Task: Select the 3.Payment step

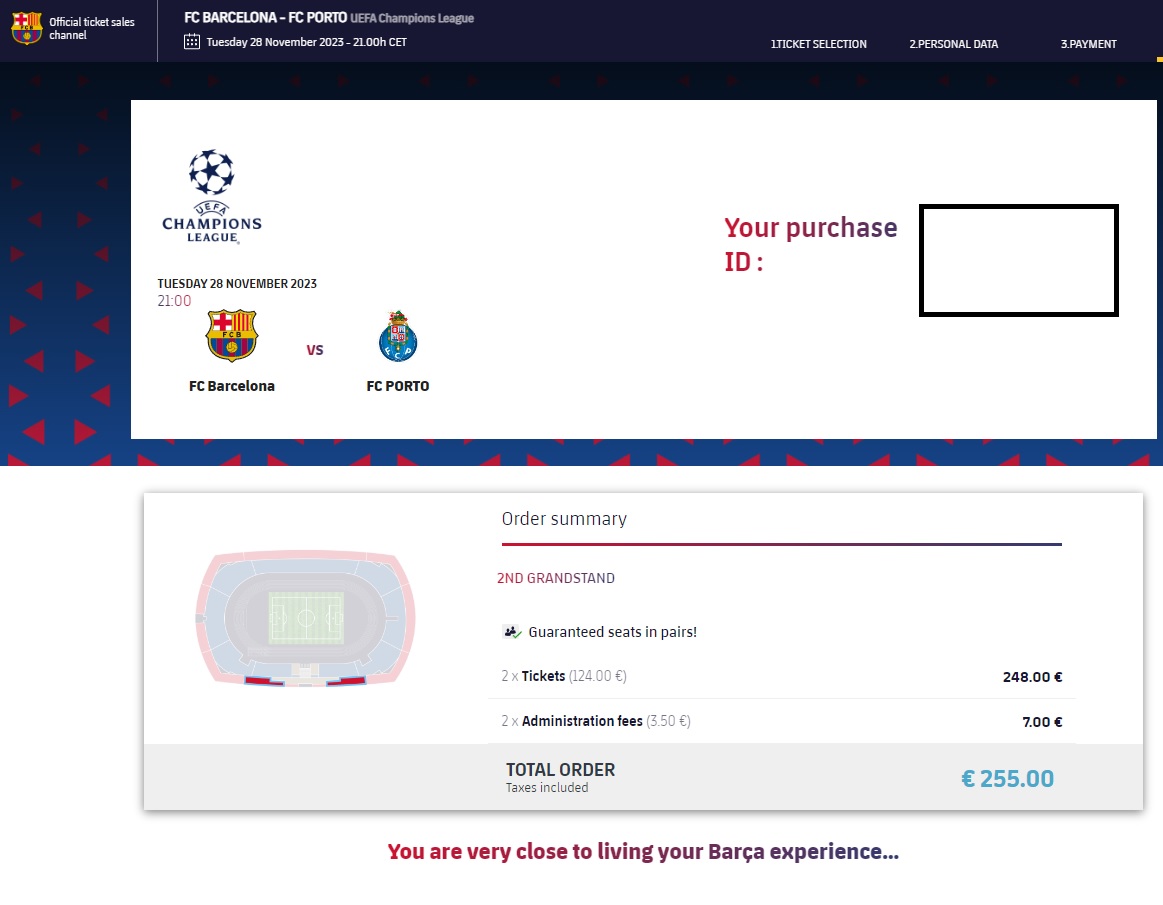Action: click(x=1088, y=44)
